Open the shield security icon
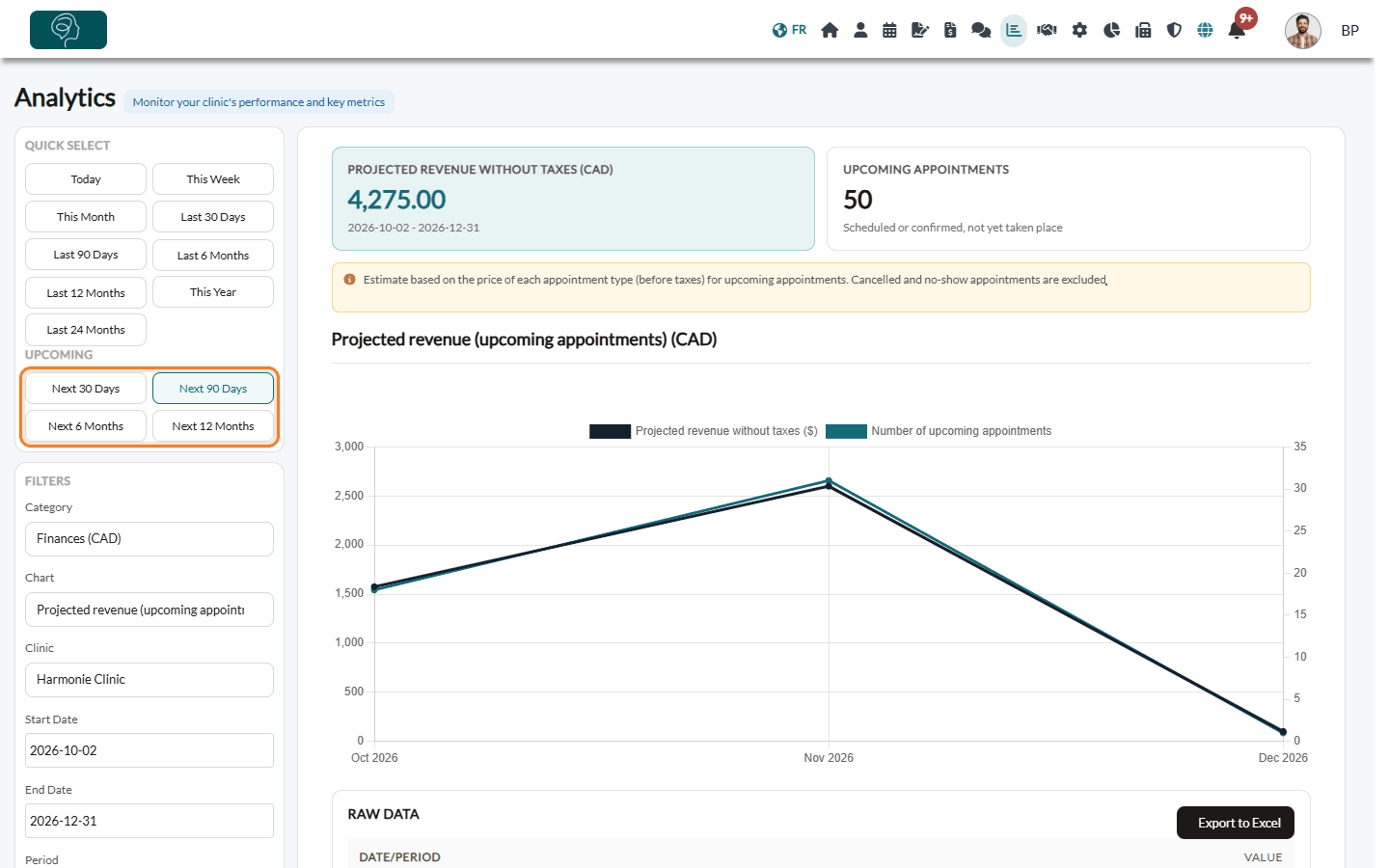This screenshot has height=868, width=1389. (1174, 30)
